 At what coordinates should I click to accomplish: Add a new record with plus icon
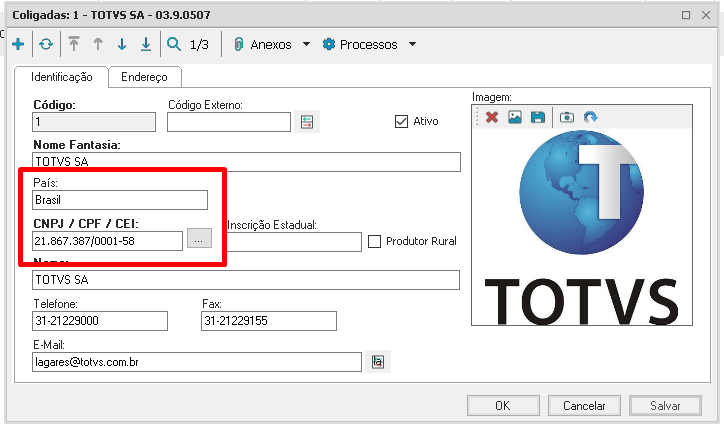click(18, 44)
